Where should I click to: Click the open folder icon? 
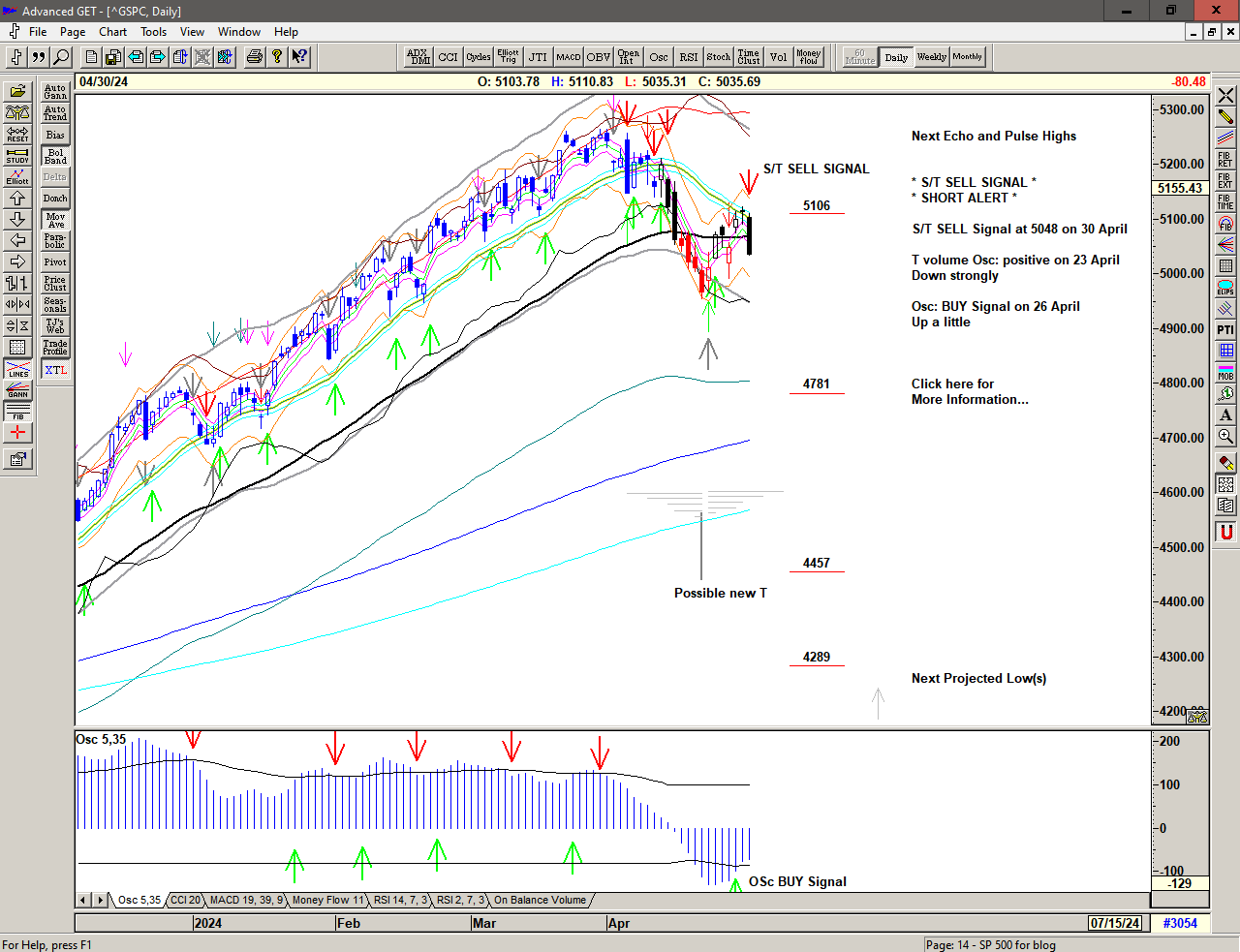(17, 91)
